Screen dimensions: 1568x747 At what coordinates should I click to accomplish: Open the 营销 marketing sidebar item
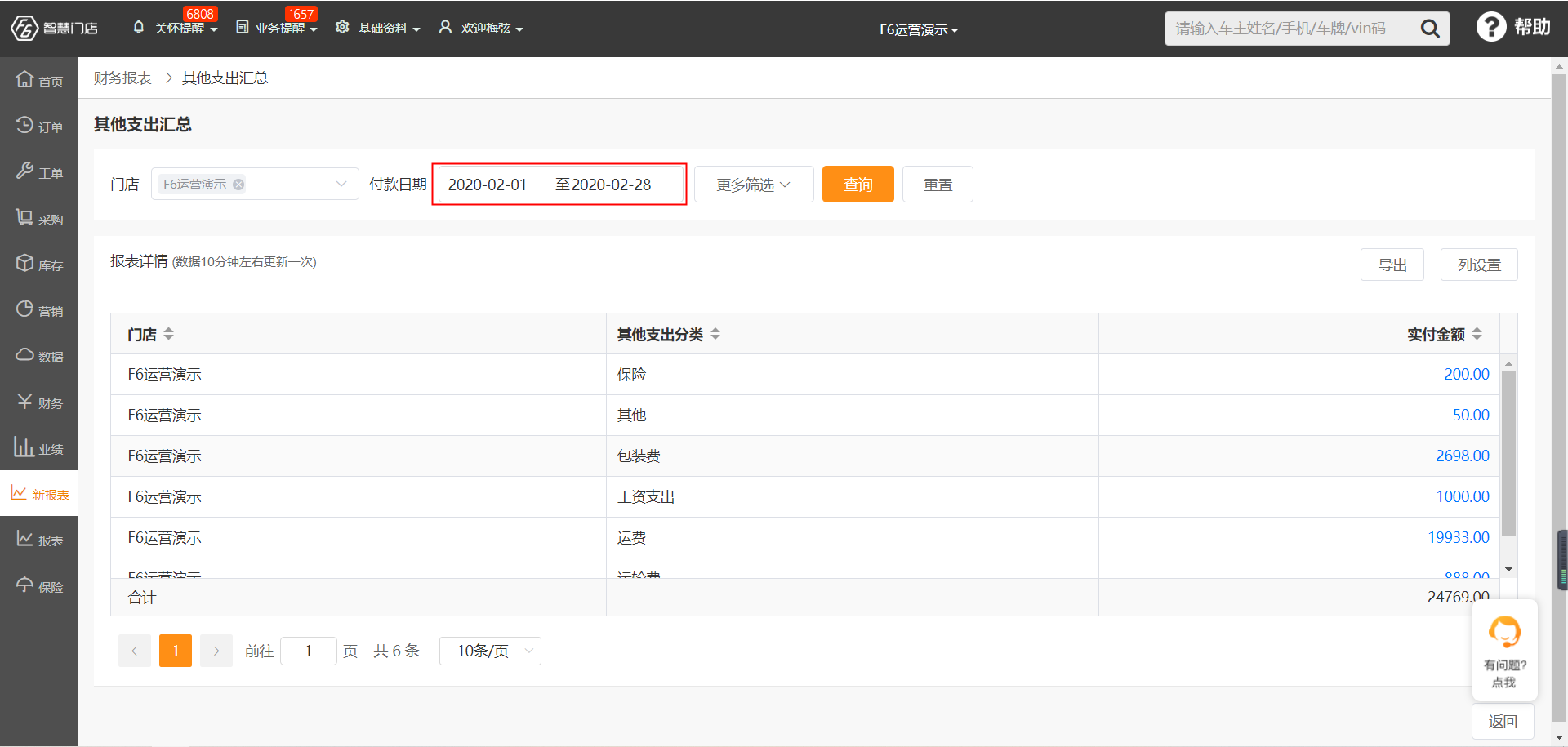(38, 310)
